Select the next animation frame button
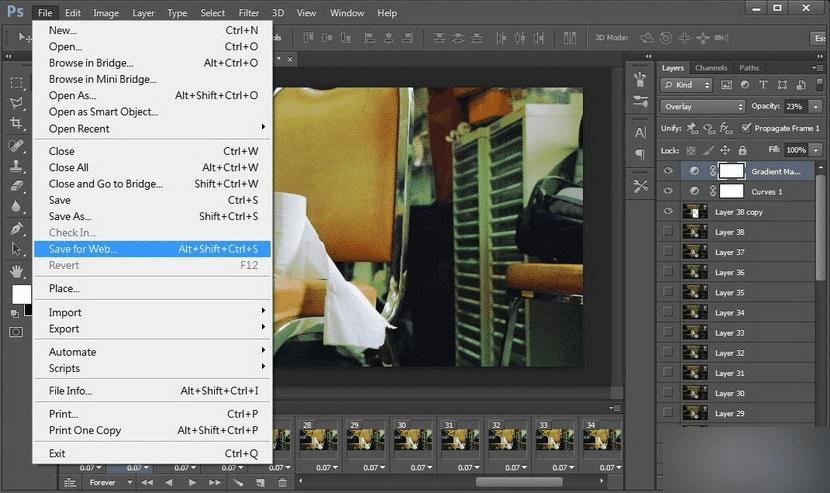 click(214, 482)
